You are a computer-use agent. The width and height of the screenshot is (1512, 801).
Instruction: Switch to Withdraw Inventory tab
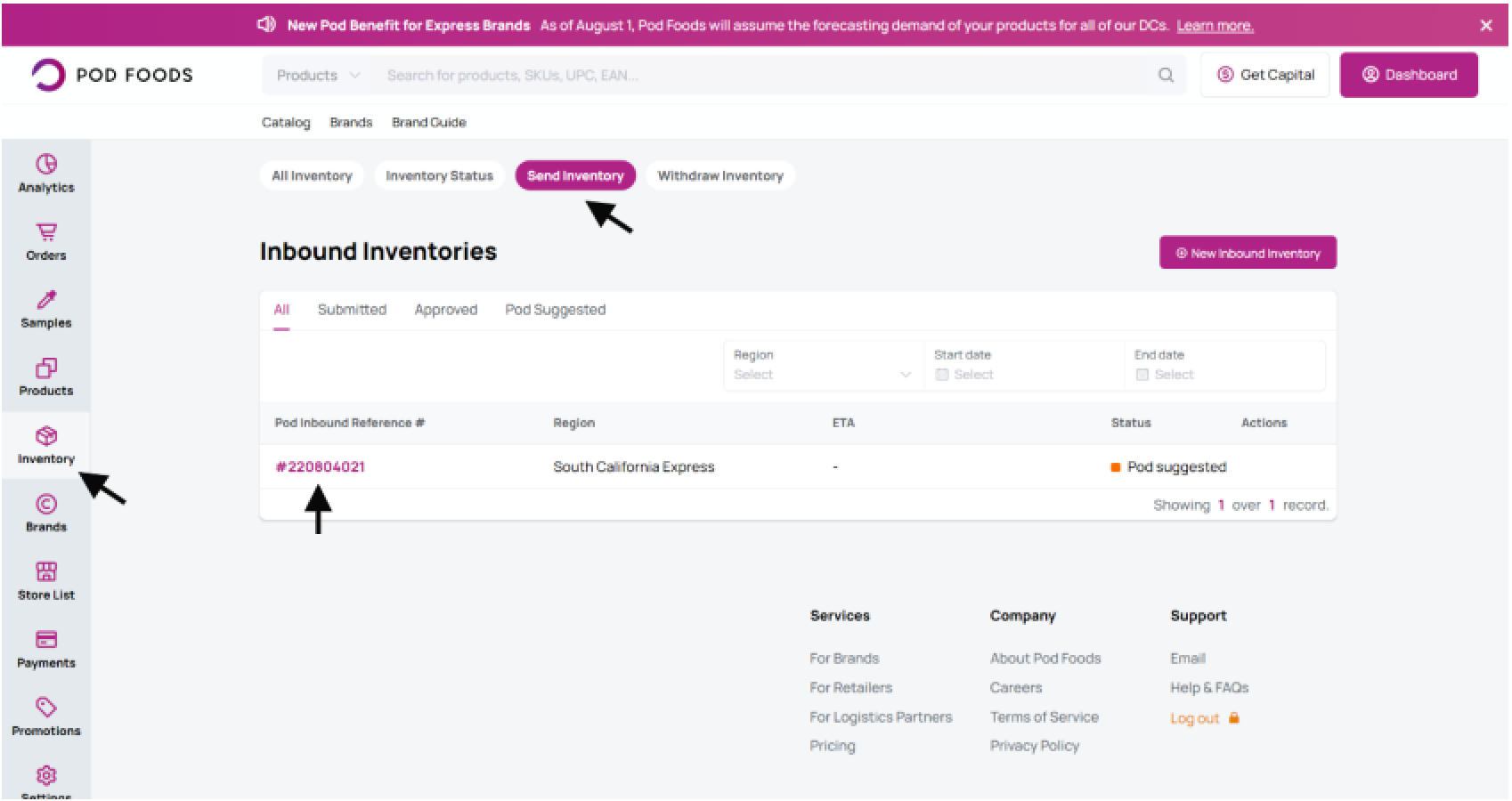coord(720,176)
